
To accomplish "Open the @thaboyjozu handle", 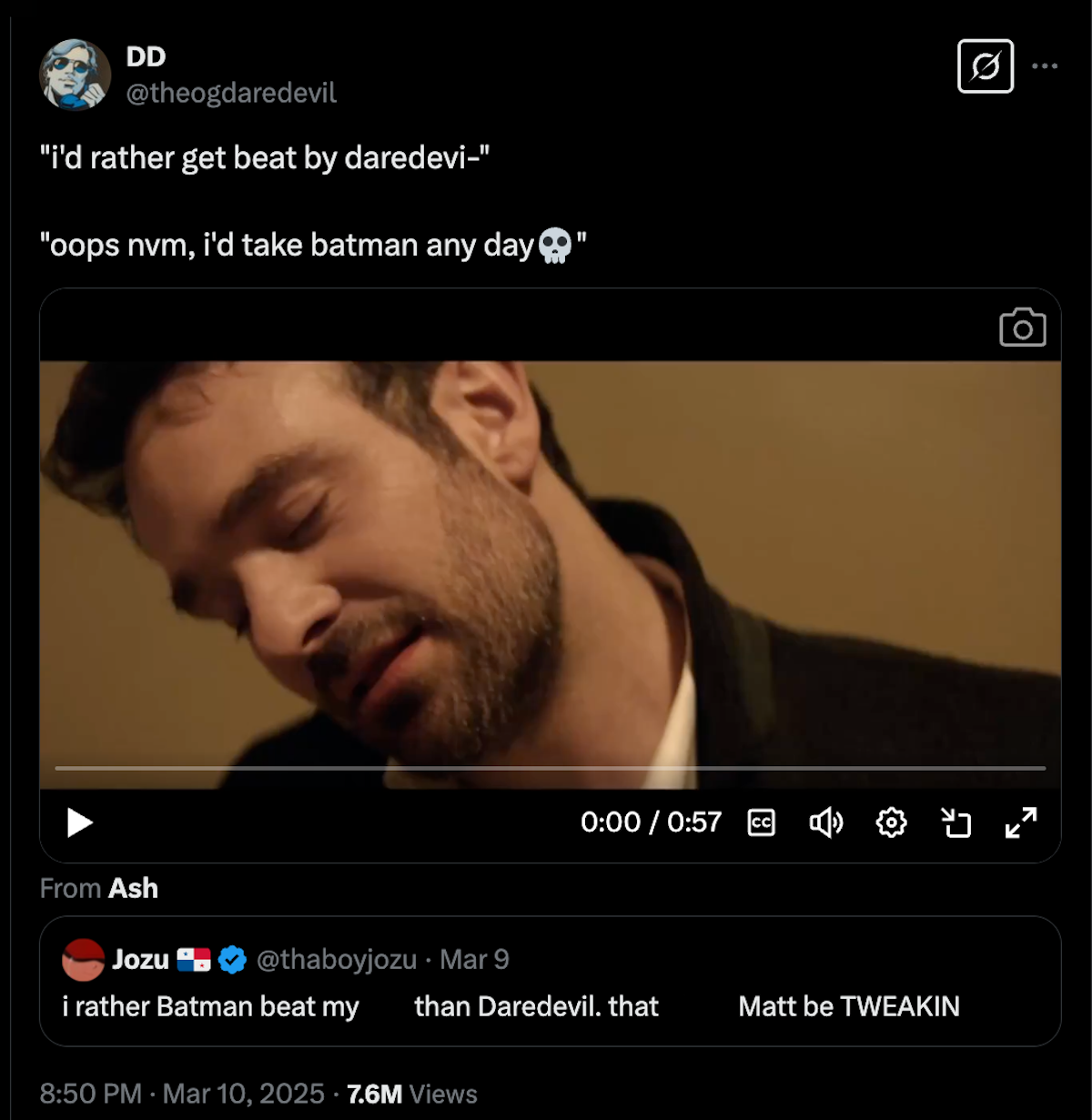I will 337,960.
